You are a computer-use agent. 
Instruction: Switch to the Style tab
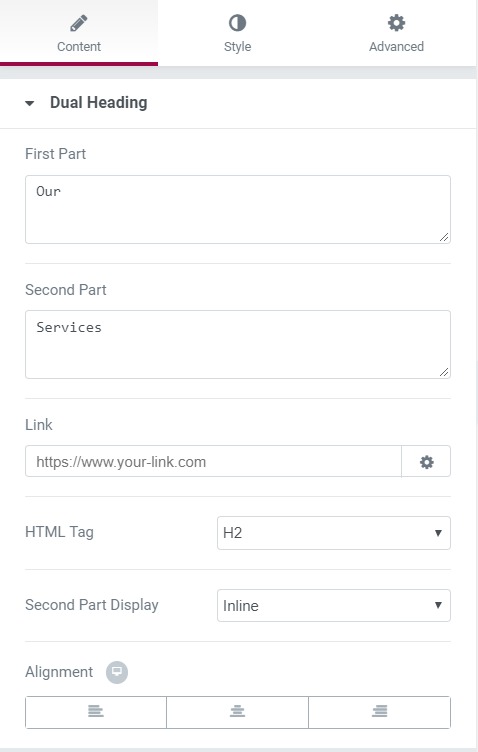237,33
